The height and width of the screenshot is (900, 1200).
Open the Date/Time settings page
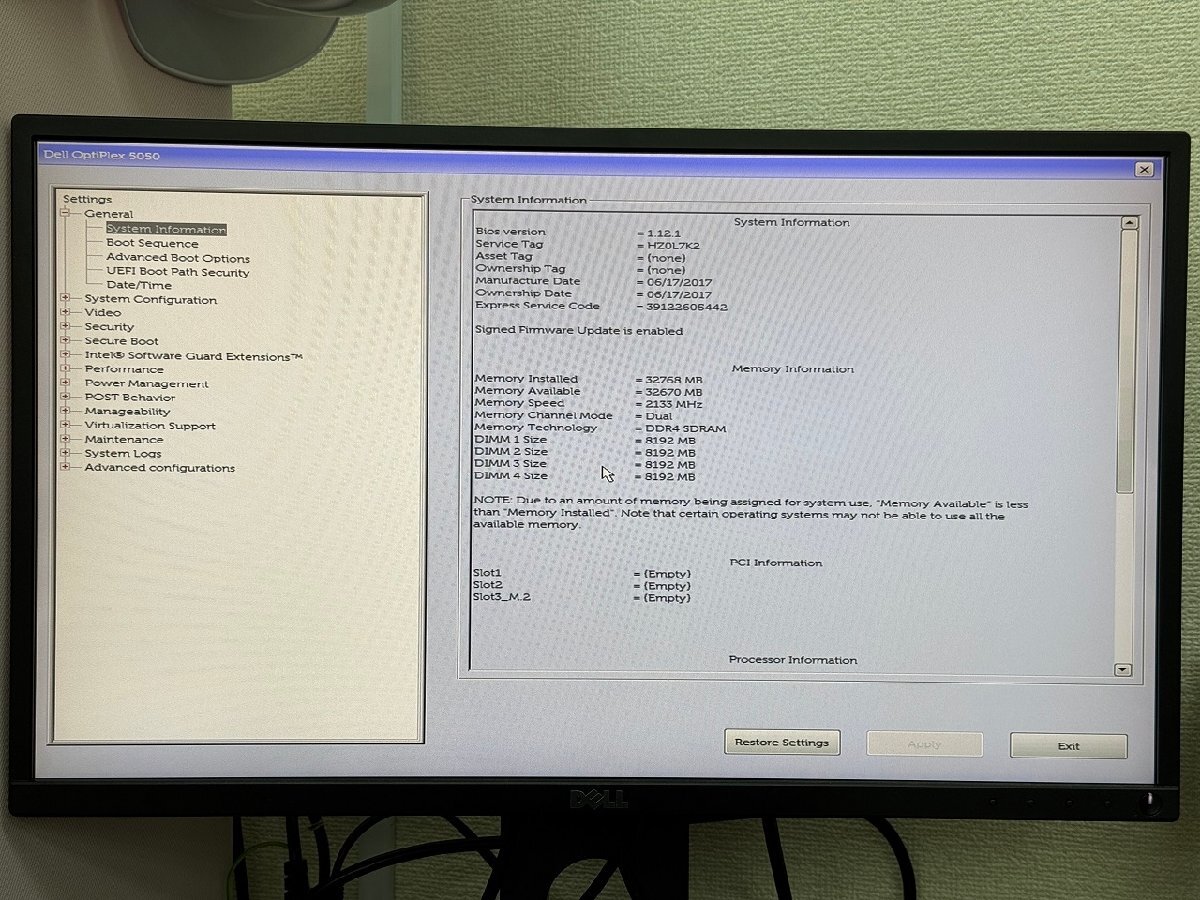[x=141, y=285]
